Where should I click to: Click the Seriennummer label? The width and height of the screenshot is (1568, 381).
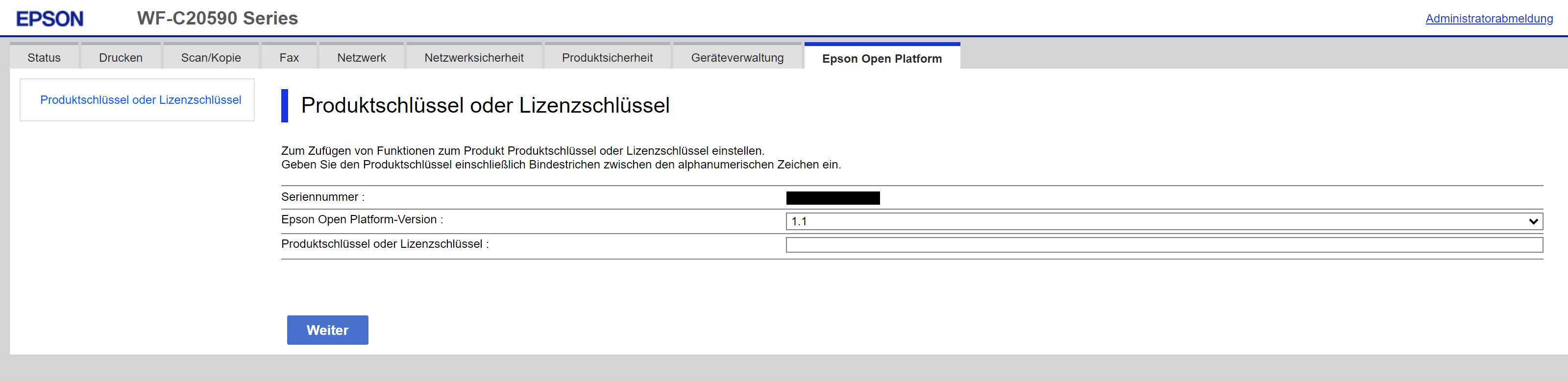click(322, 197)
